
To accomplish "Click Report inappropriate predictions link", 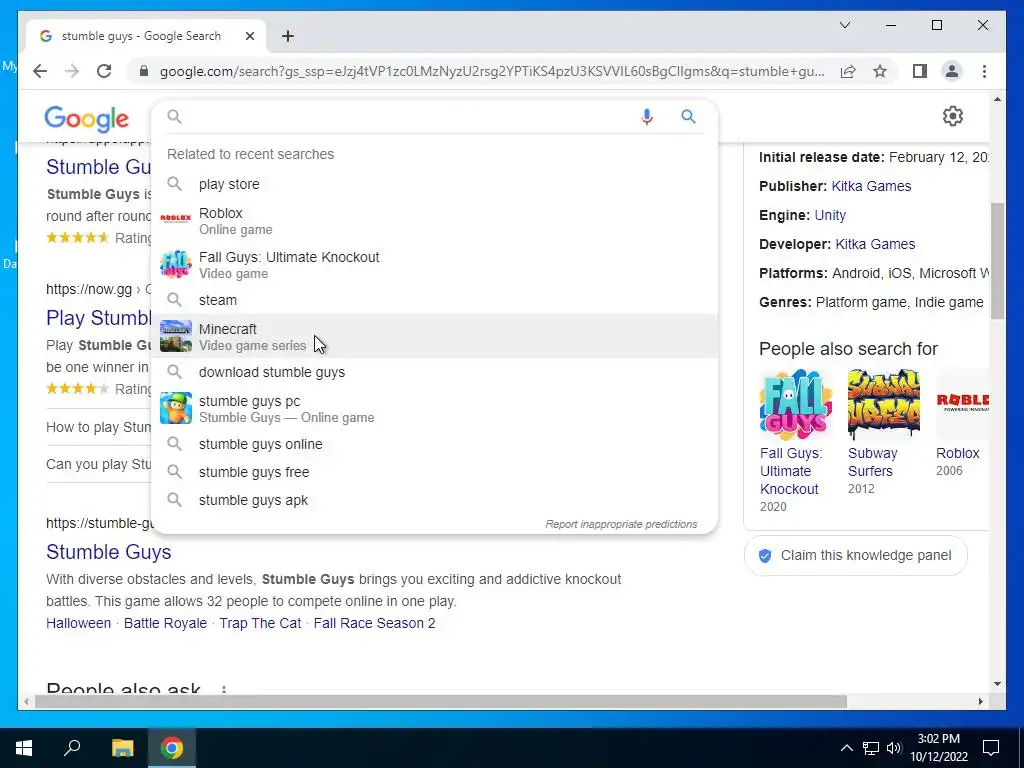I will coord(621,524).
